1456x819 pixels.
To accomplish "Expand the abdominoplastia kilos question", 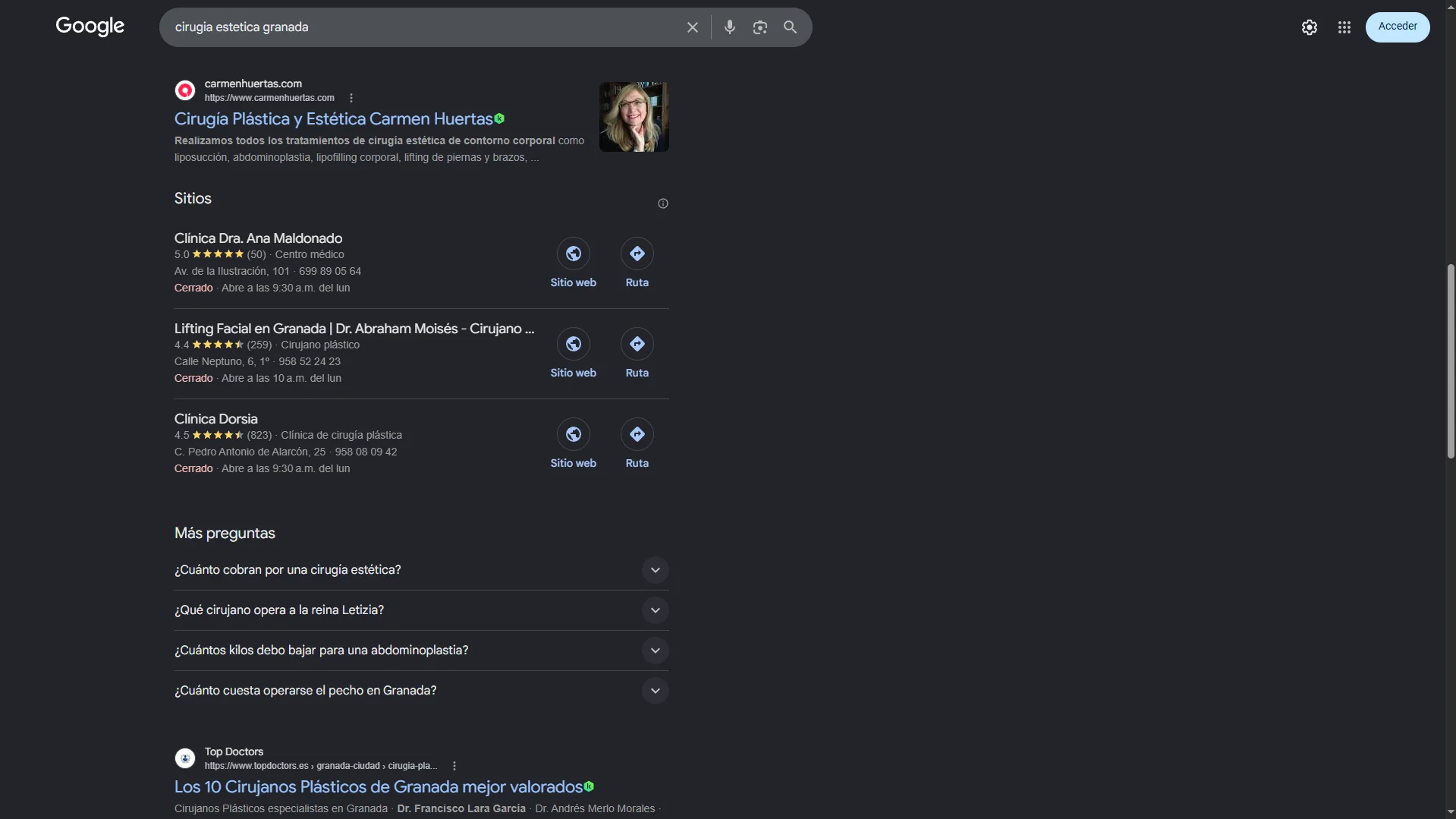I will coord(421,650).
